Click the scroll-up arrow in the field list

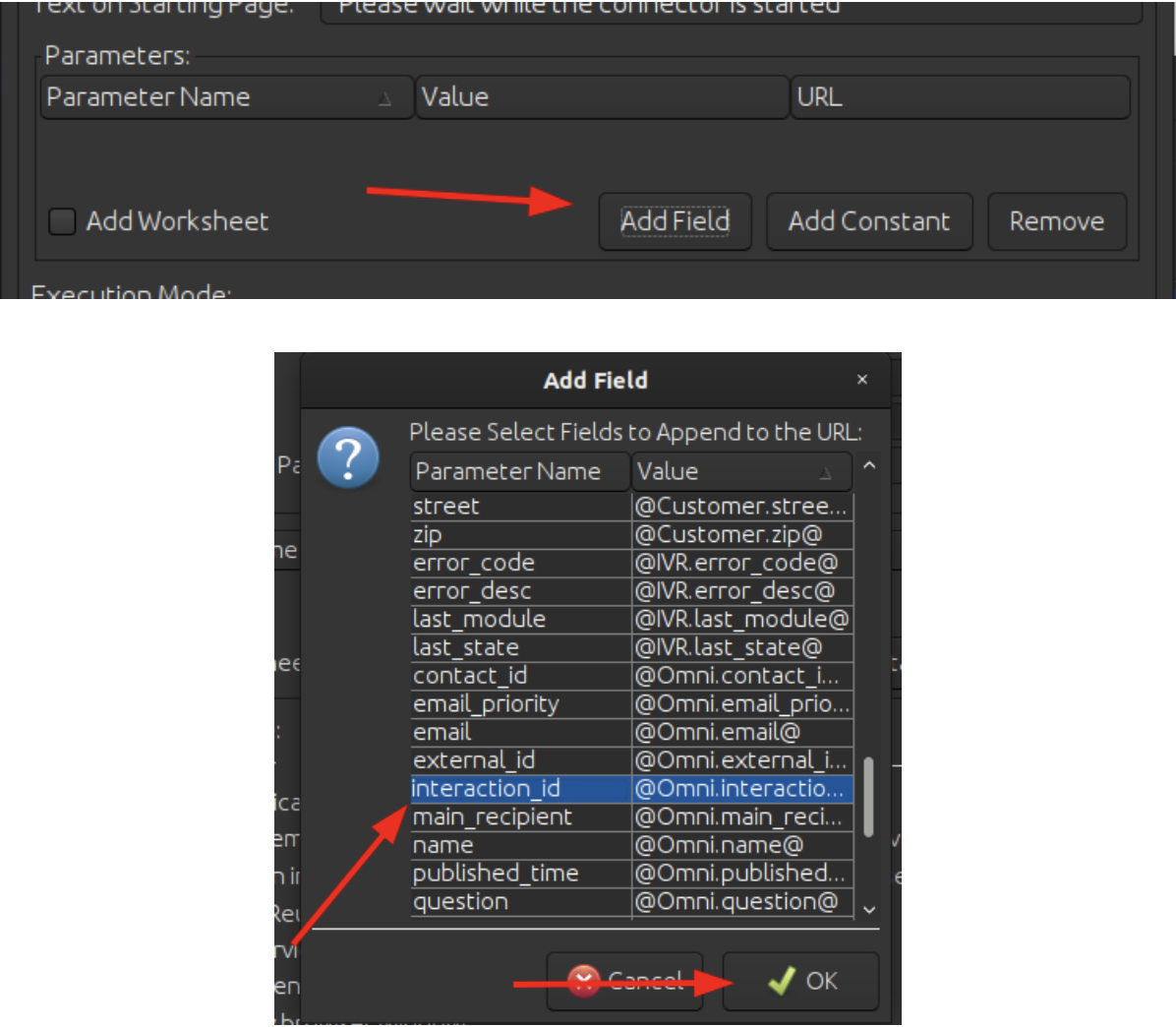coord(869,466)
